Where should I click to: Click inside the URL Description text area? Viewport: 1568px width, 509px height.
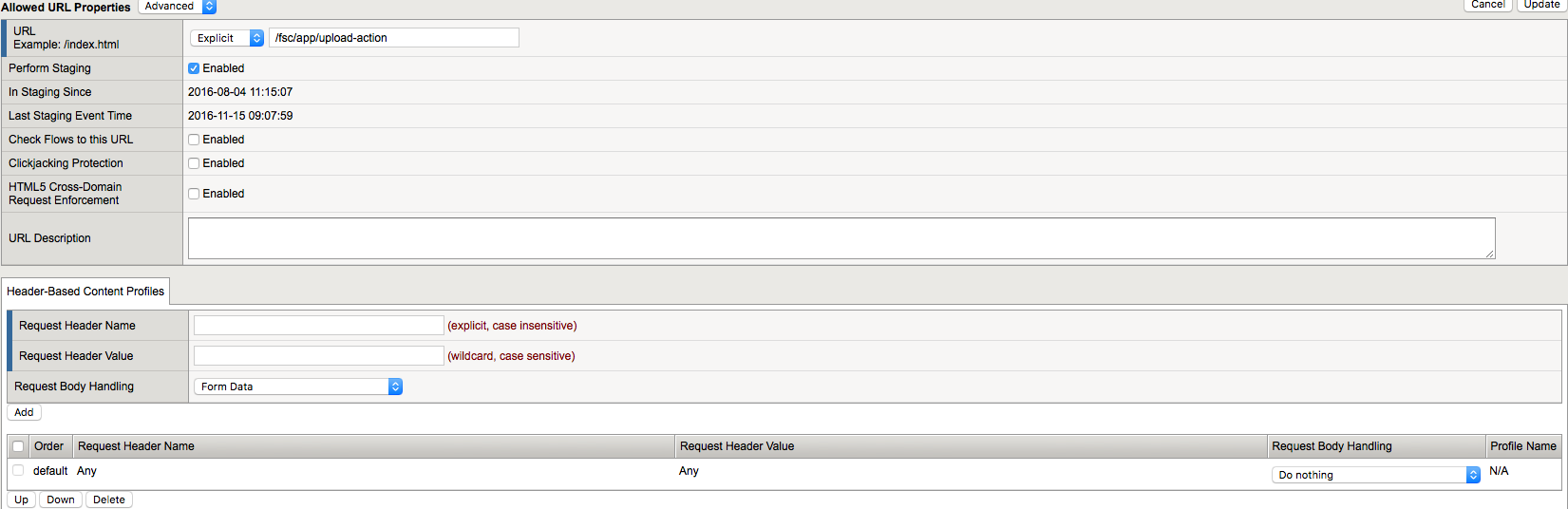point(841,238)
